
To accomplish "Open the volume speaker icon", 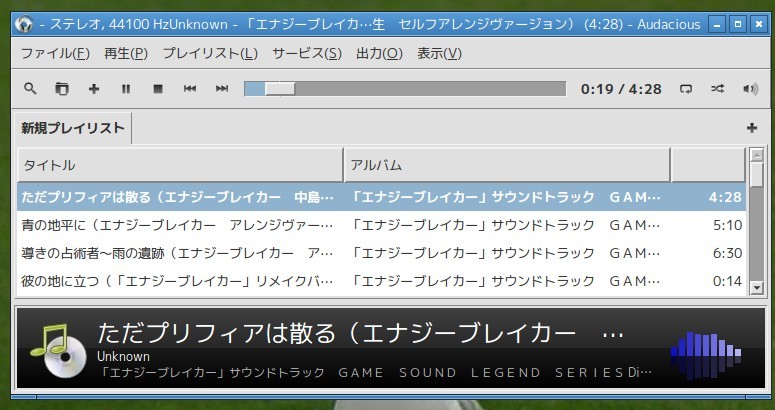I will coord(750,89).
